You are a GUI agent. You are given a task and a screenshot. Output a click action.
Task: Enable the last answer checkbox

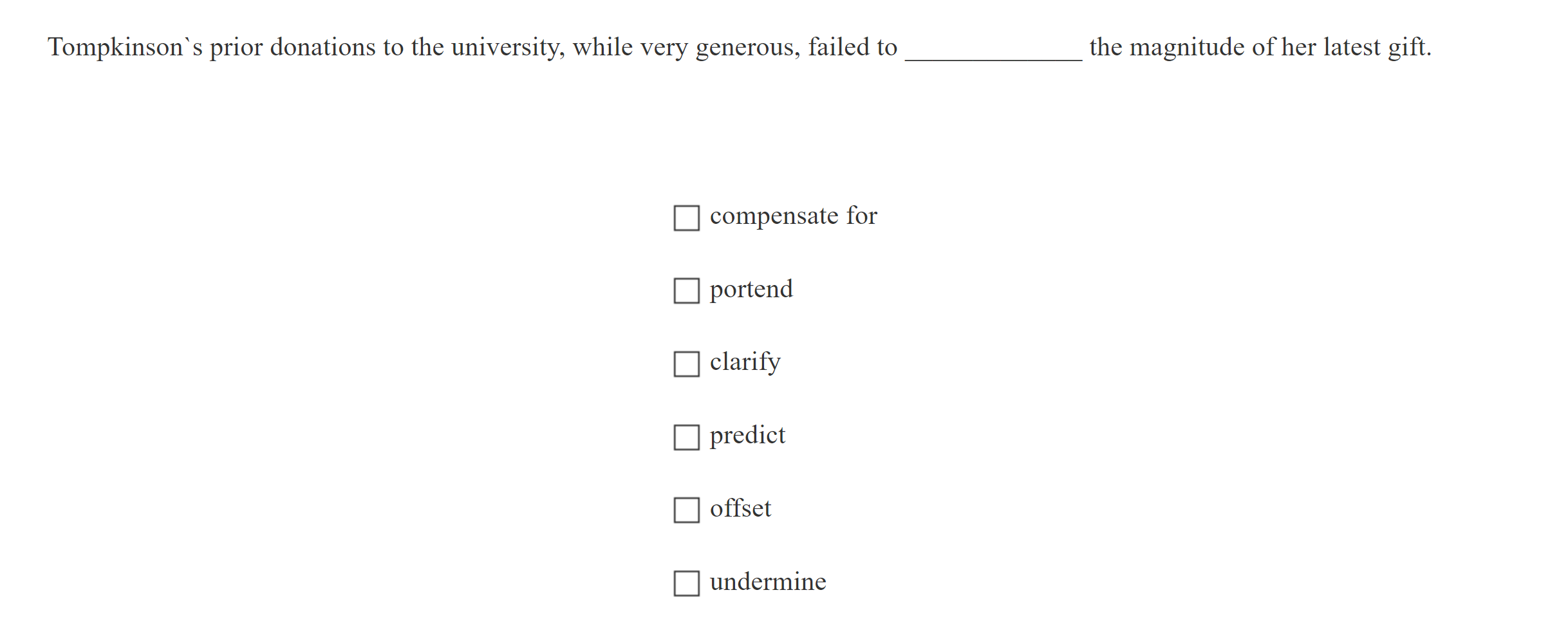point(686,584)
